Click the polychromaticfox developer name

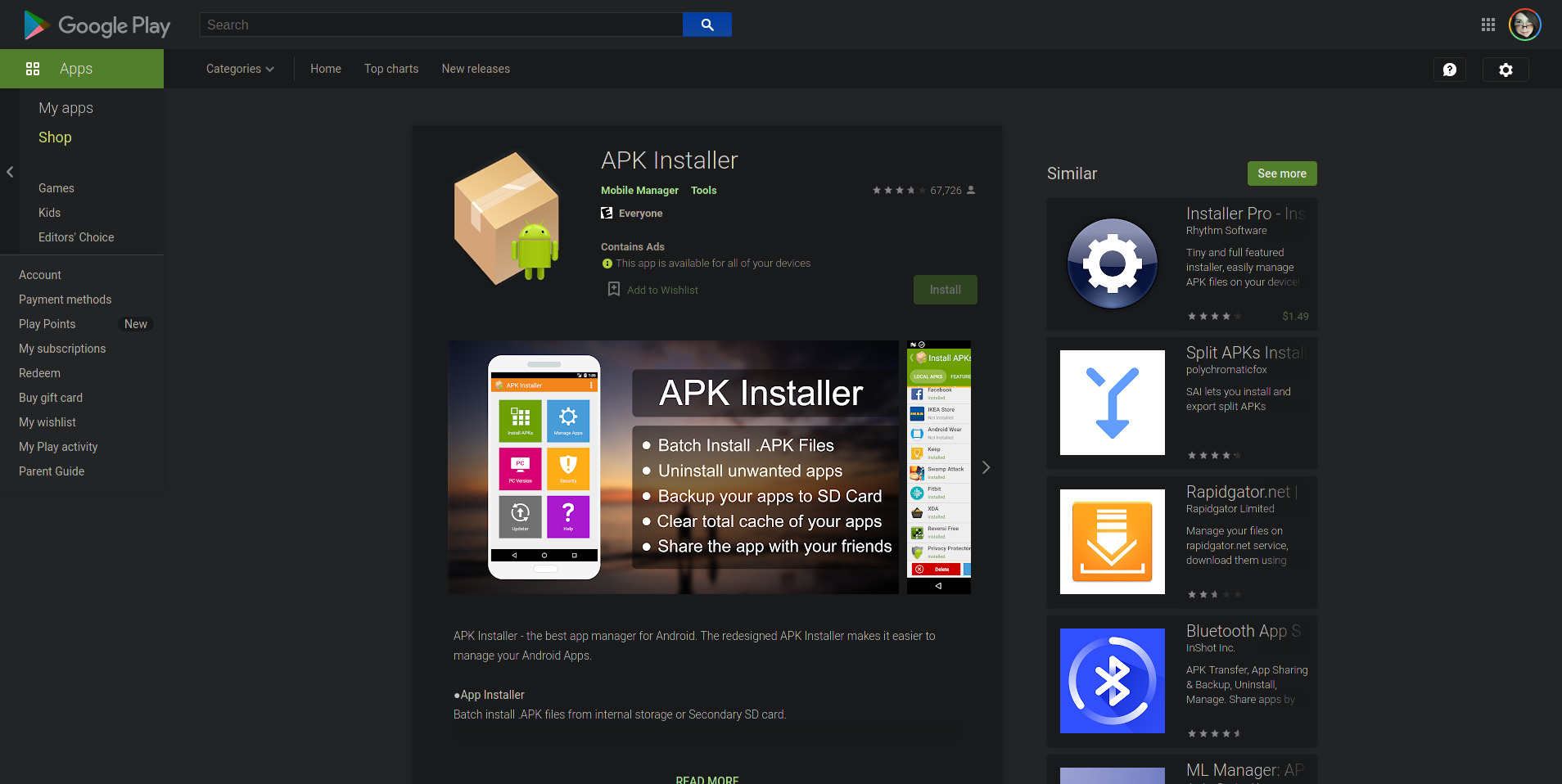point(1226,370)
